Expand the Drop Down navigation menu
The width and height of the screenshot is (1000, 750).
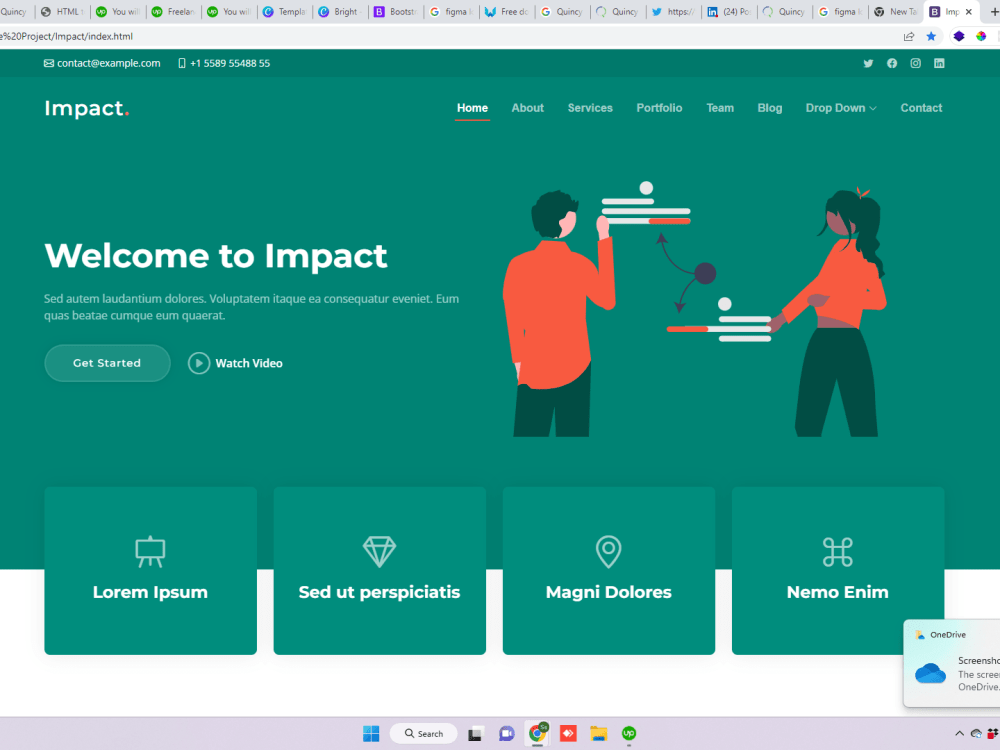click(840, 108)
